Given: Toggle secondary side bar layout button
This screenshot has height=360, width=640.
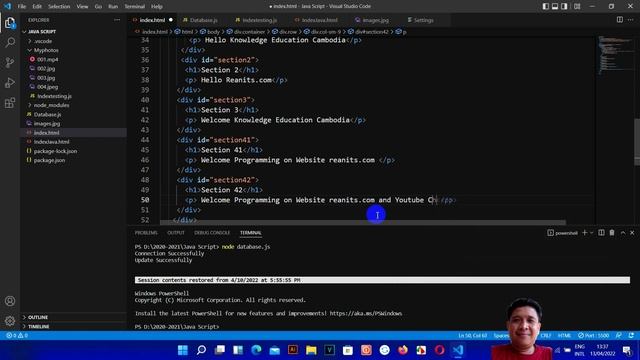Looking at the screenshot, I should pyautogui.click(x=564, y=6).
